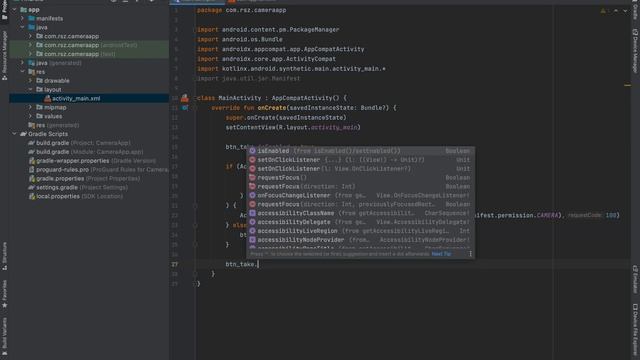Expand the values folder
640x360 pixels.
click(31, 116)
